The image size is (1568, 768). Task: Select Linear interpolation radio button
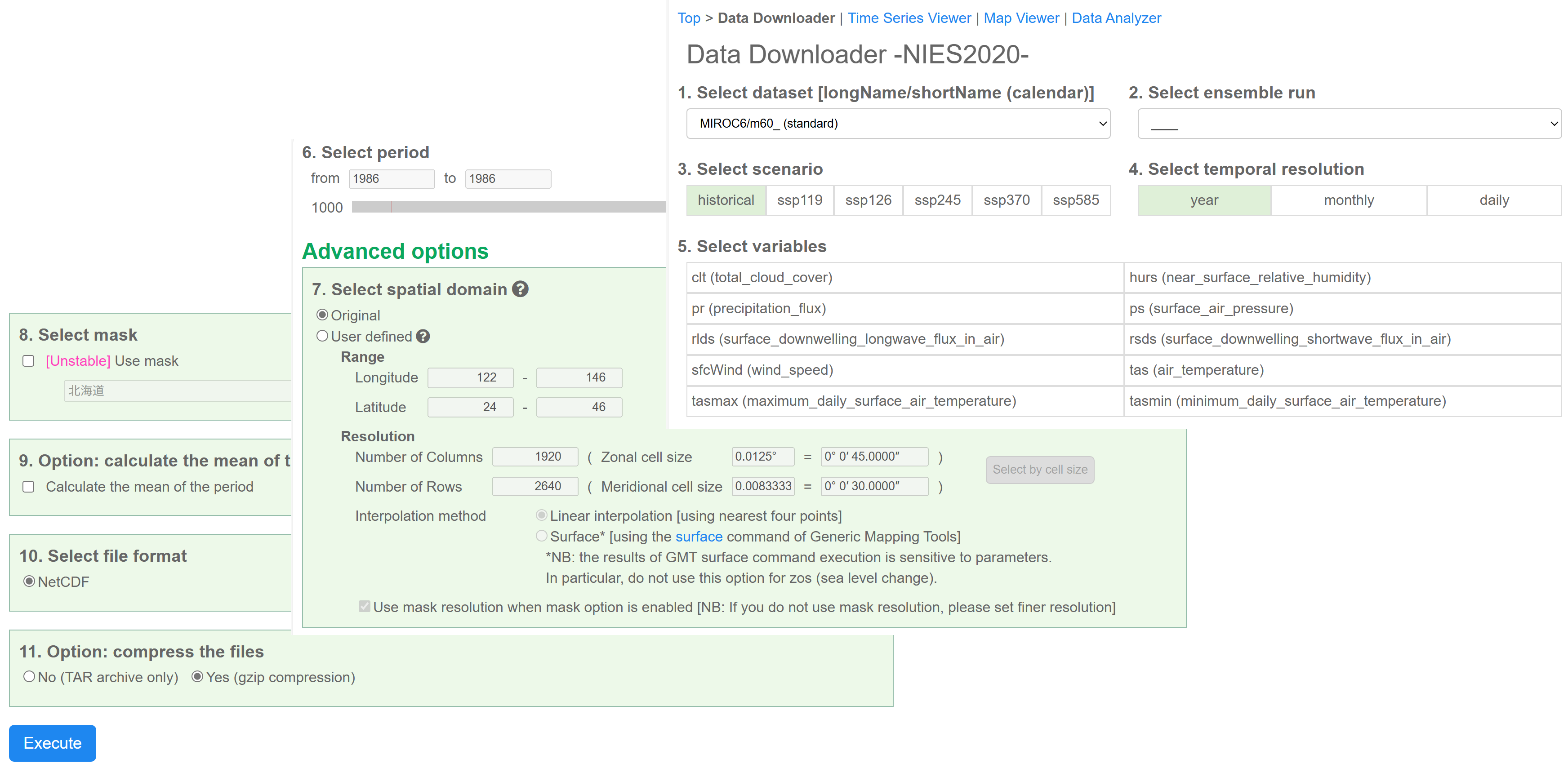click(541, 515)
